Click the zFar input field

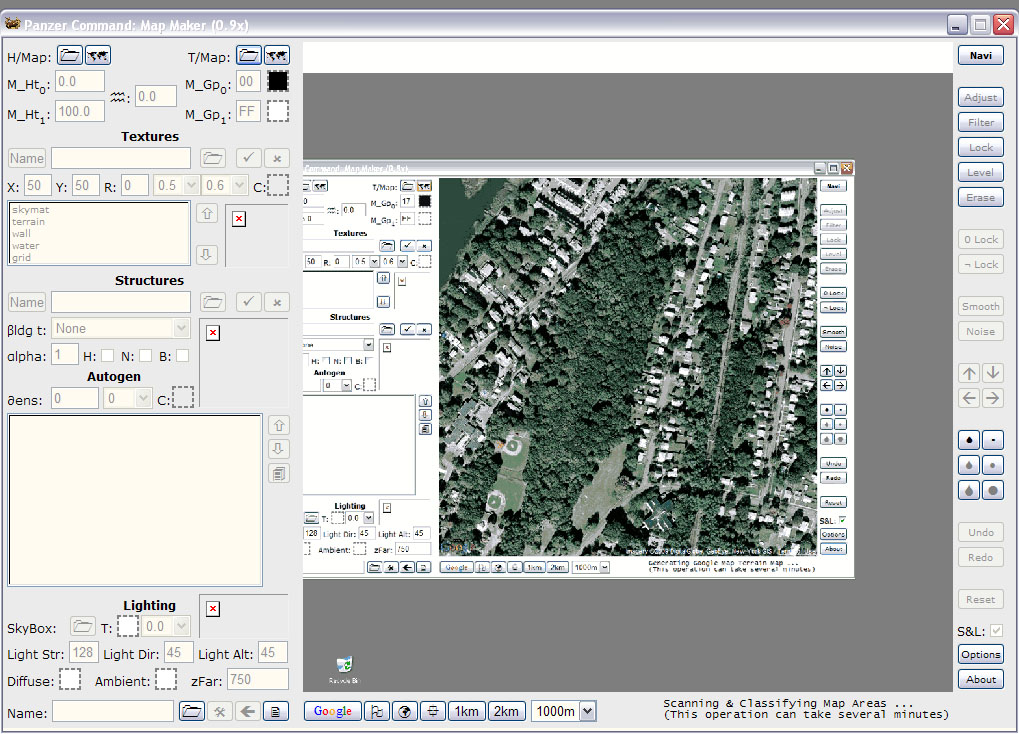pos(258,679)
